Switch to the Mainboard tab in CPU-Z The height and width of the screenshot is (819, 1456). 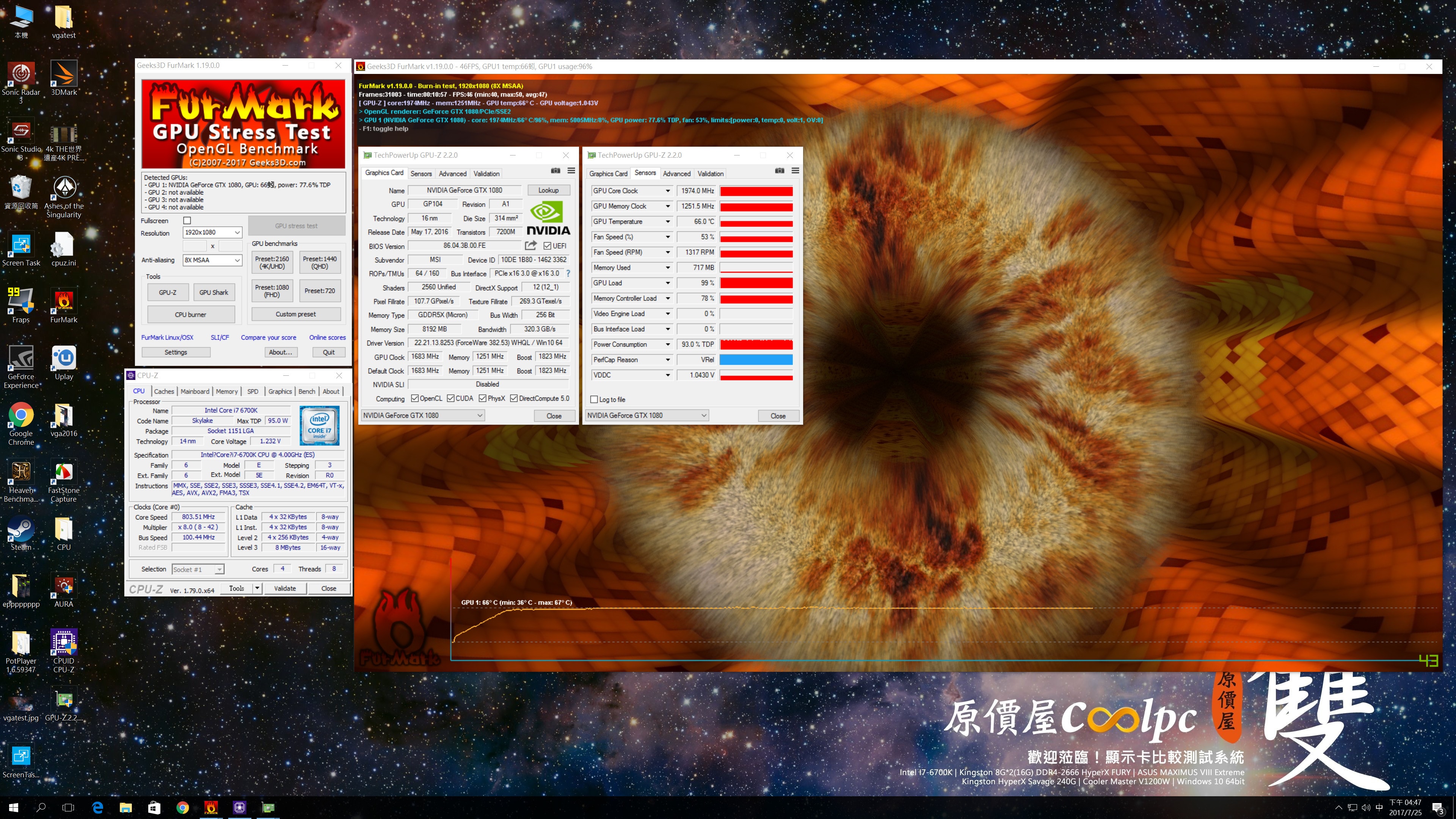pos(195,391)
